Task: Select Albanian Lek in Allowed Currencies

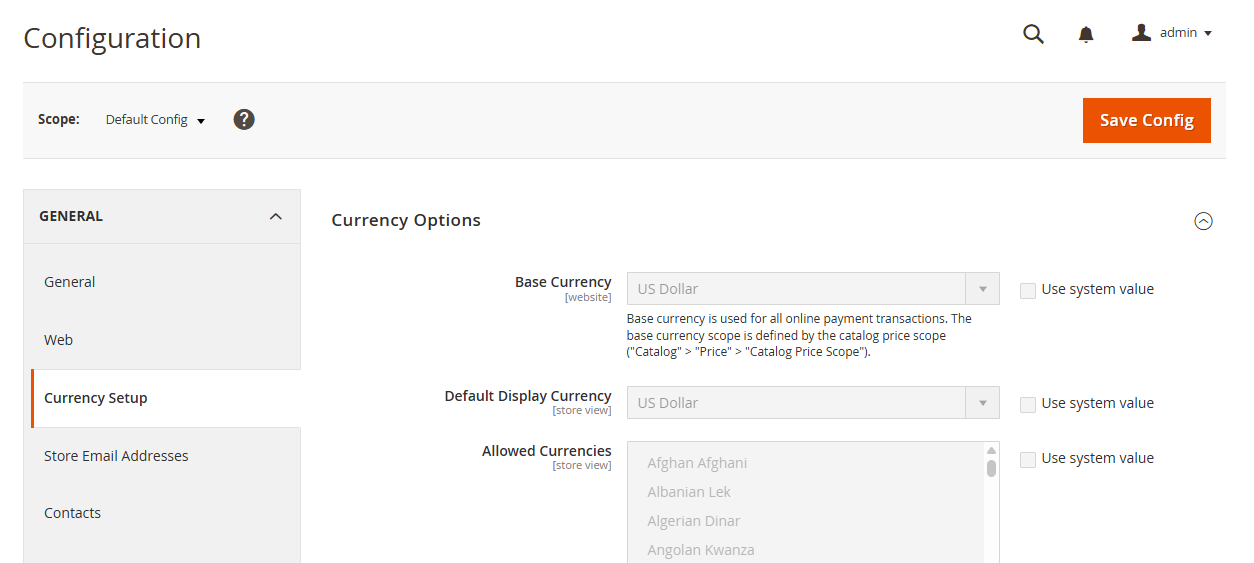Action: (689, 492)
